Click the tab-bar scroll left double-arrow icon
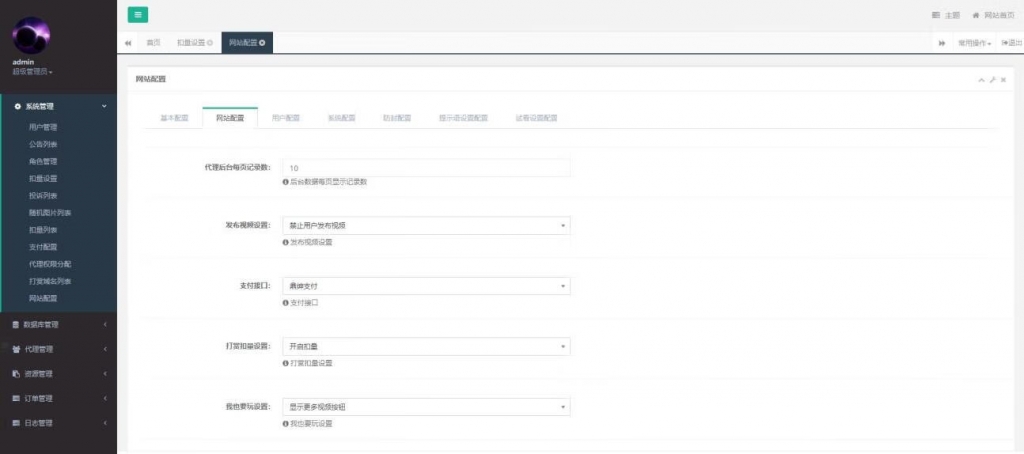The image size is (1024, 454). 129,43
